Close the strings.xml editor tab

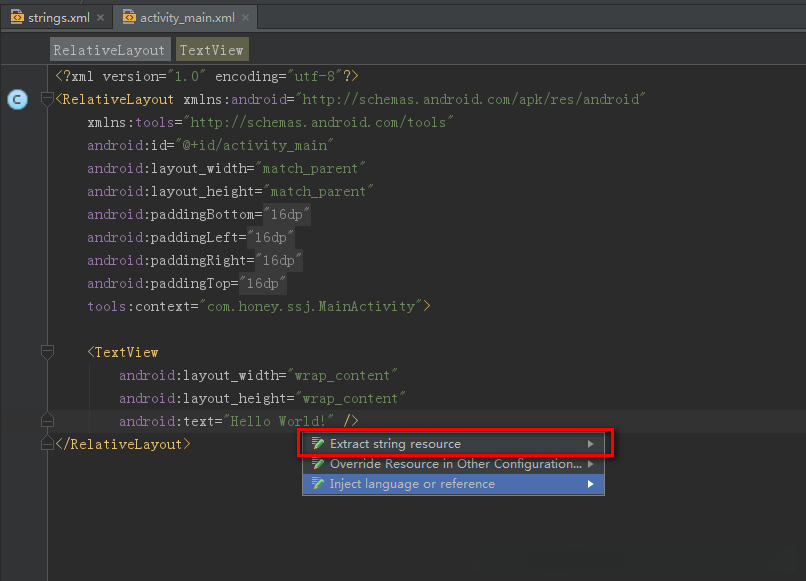click(x=101, y=18)
